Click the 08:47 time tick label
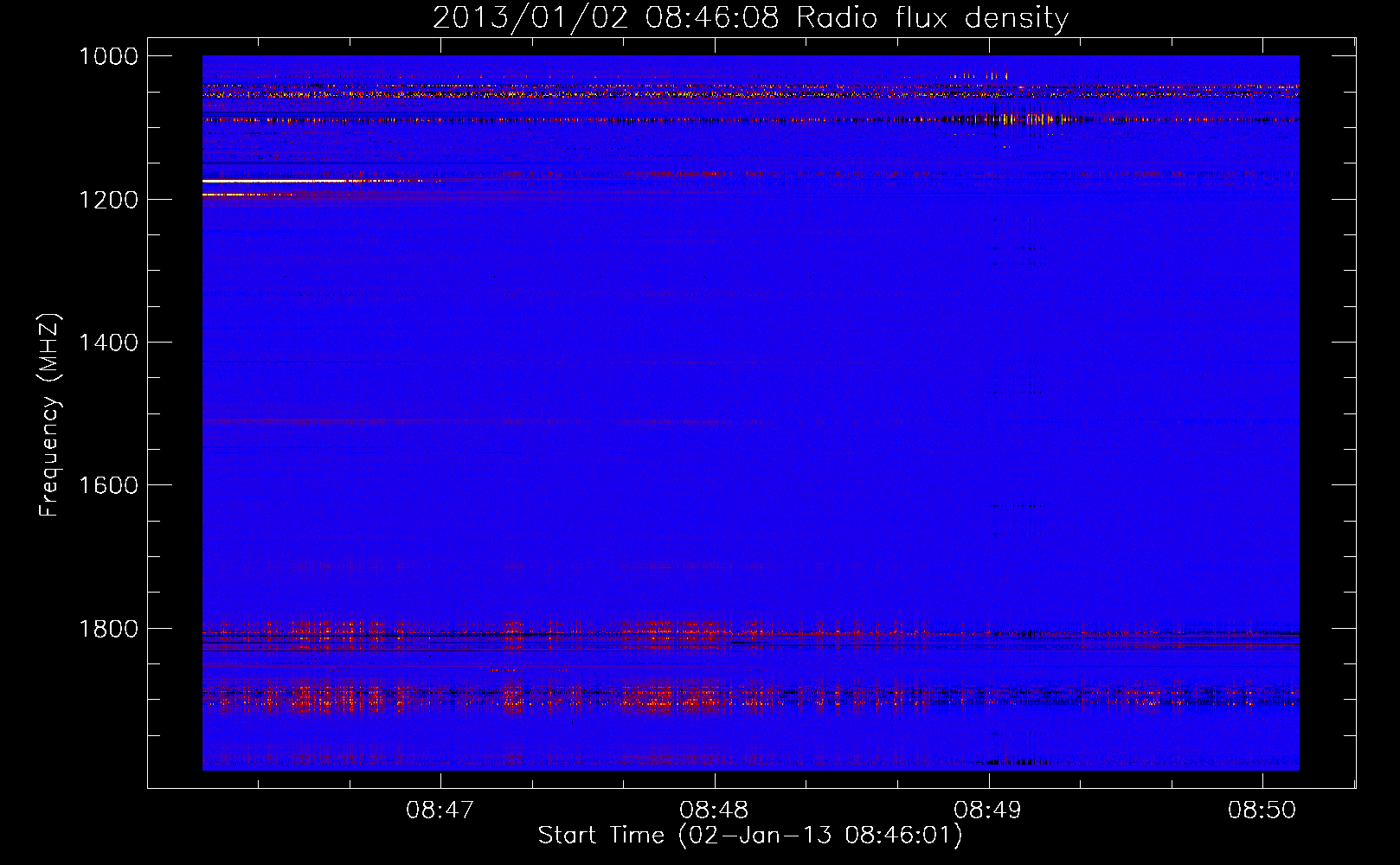Image resolution: width=1400 pixels, height=865 pixels. pyautogui.click(x=440, y=811)
